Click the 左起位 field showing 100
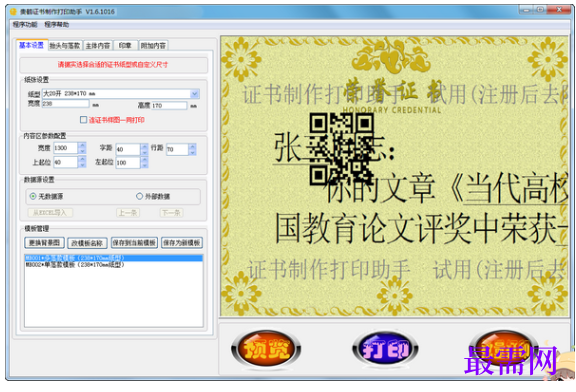The image size is (576, 392). [127, 162]
